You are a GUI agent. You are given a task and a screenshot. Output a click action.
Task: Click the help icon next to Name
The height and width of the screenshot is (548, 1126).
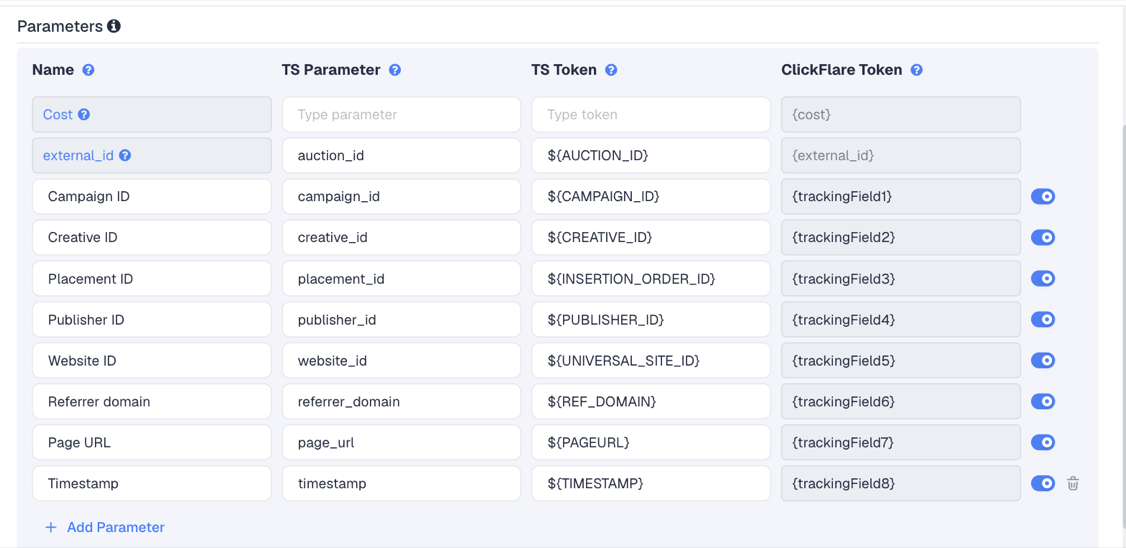[x=88, y=70]
